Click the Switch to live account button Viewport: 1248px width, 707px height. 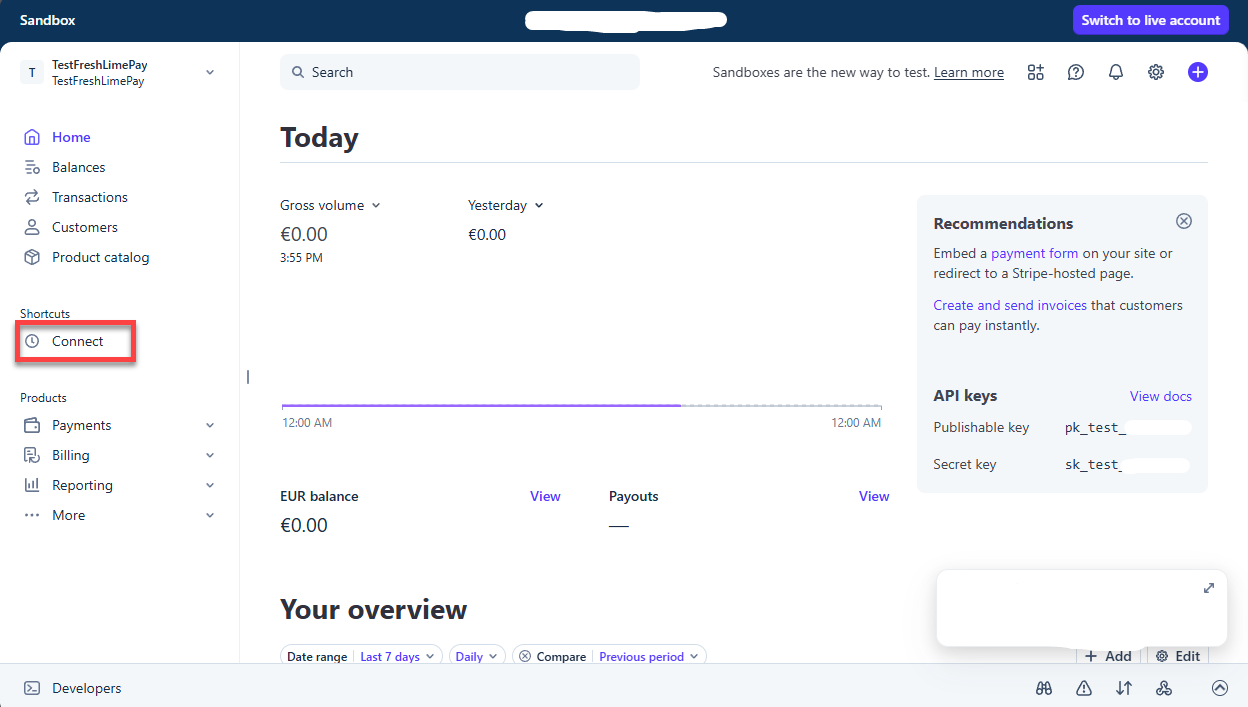(x=1150, y=20)
